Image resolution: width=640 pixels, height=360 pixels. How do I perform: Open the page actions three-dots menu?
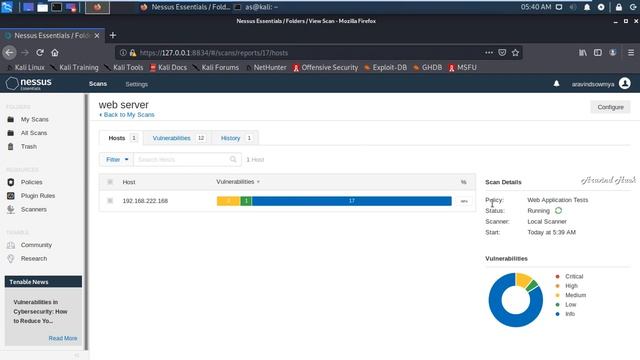[489, 53]
